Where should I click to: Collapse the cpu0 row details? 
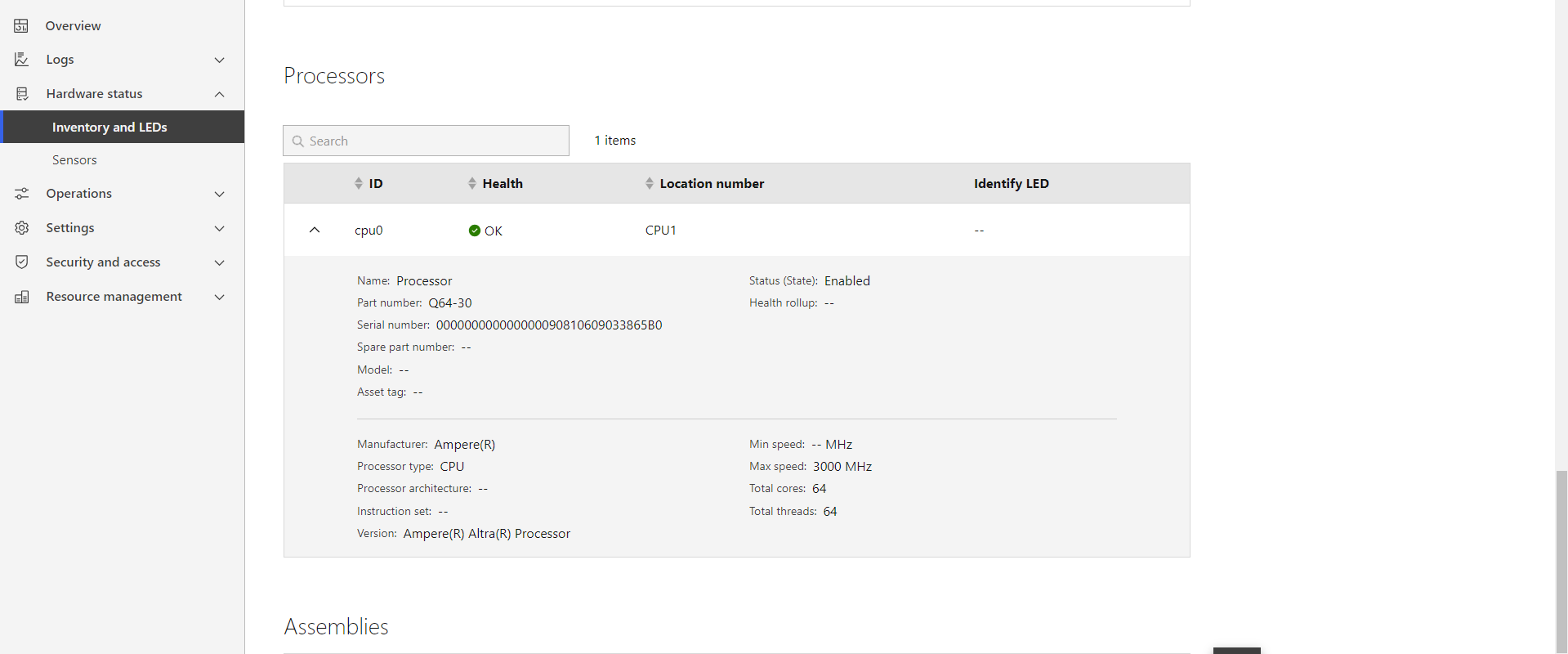pyautogui.click(x=315, y=230)
